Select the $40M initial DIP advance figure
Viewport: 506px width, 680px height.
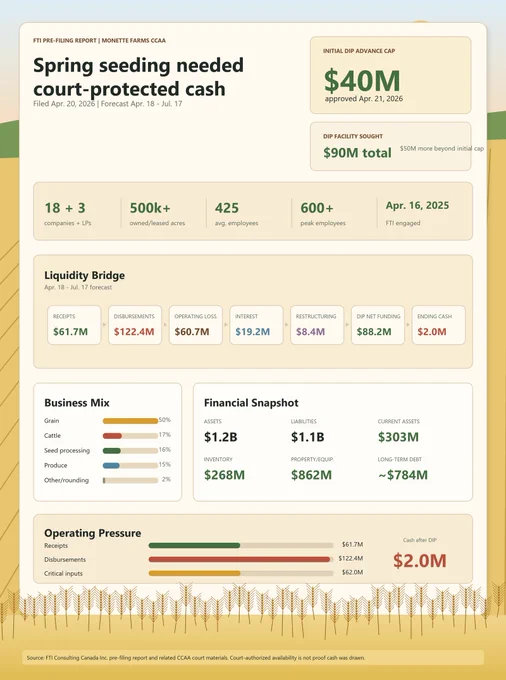point(362,80)
